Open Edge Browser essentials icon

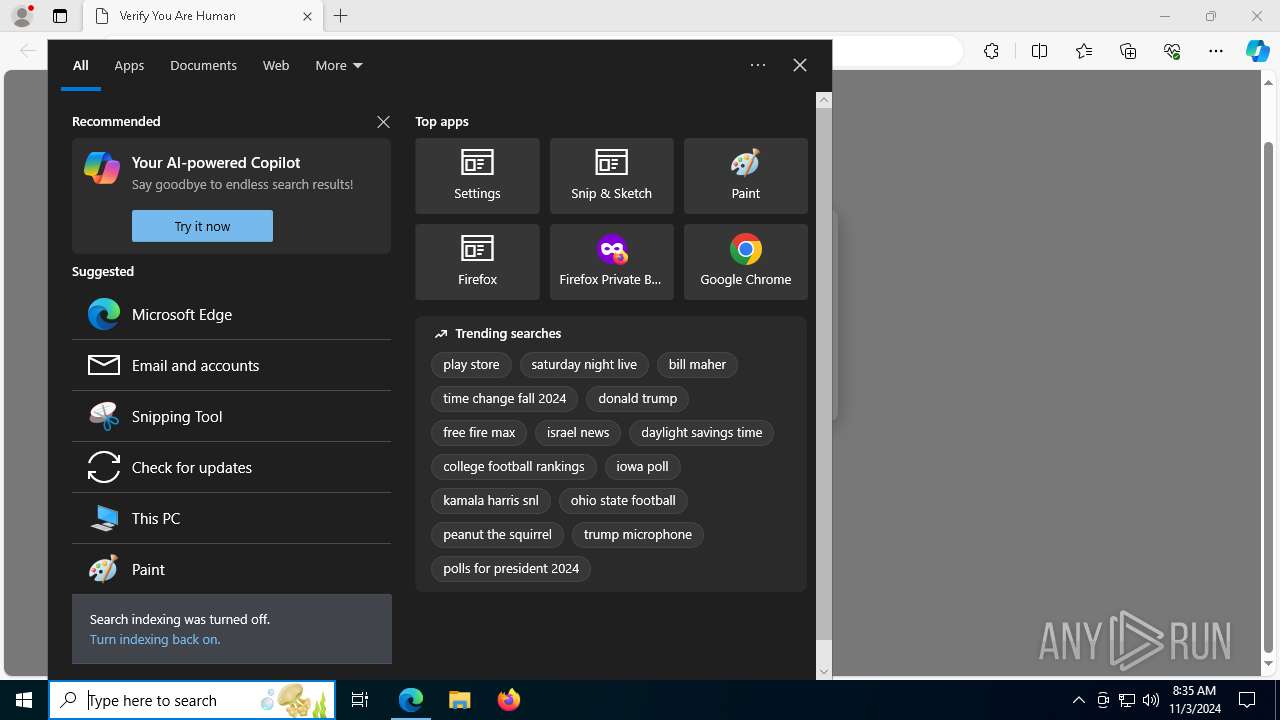pyautogui.click(x=1172, y=51)
